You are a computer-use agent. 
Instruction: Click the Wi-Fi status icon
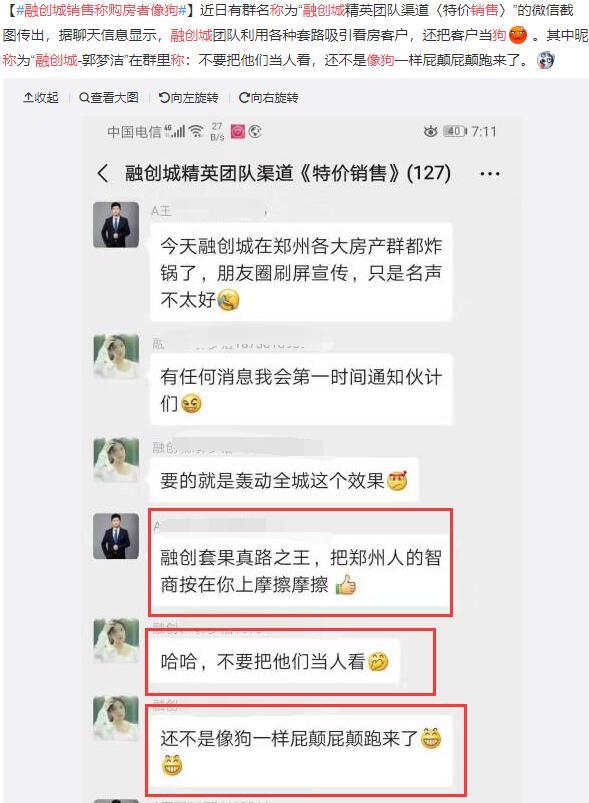pyautogui.click(x=196, y=131)
